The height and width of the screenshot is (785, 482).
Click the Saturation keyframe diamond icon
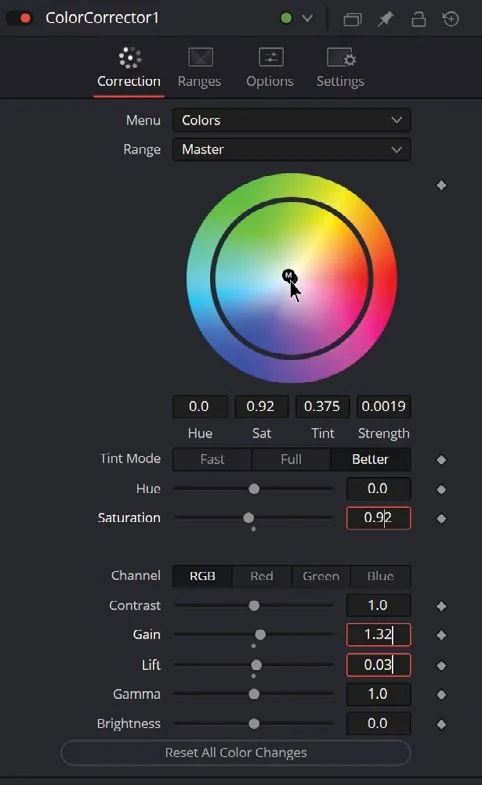point(441,519)
